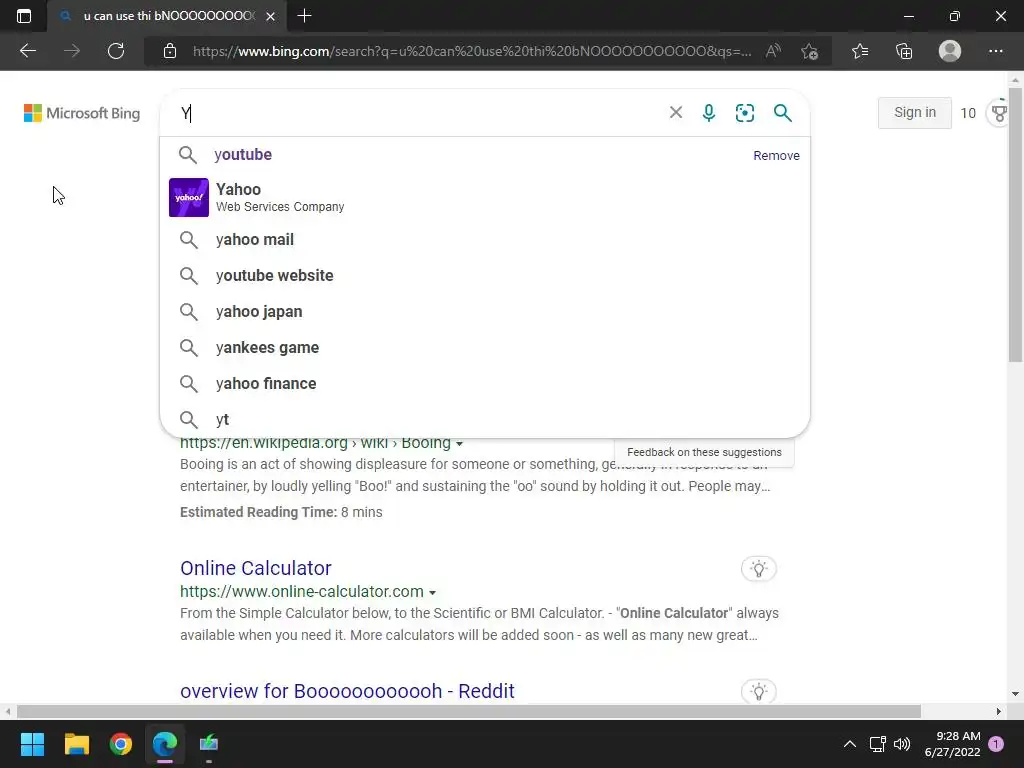Choose the yahoo mail suggestion
This screenshot has width=1024, height=768.
click(x=485, y=240)
